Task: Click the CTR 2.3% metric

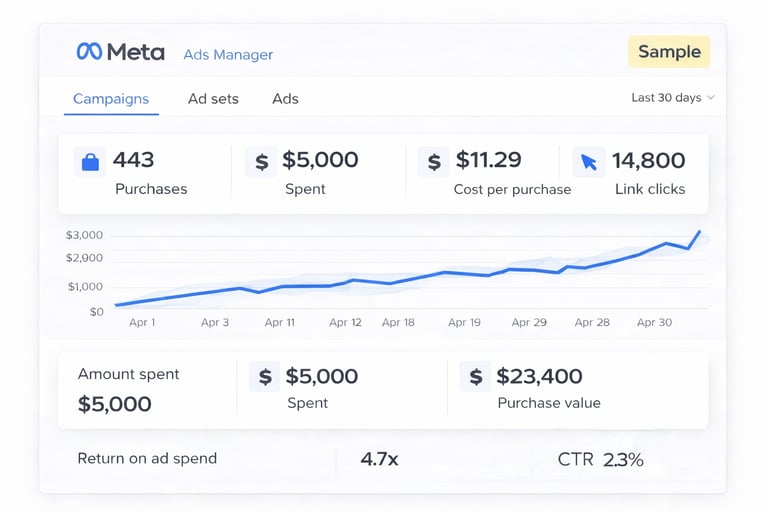Action: (x=600, y=460)
